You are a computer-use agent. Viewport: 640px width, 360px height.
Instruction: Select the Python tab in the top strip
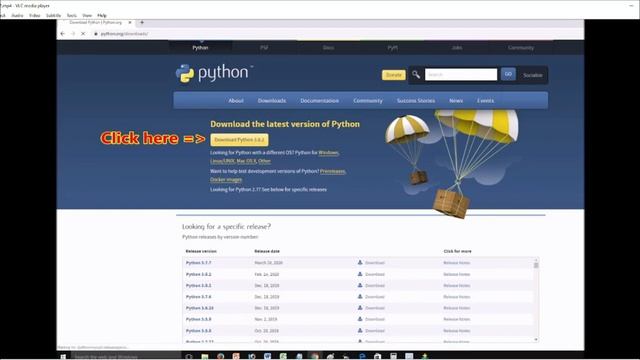200,48
